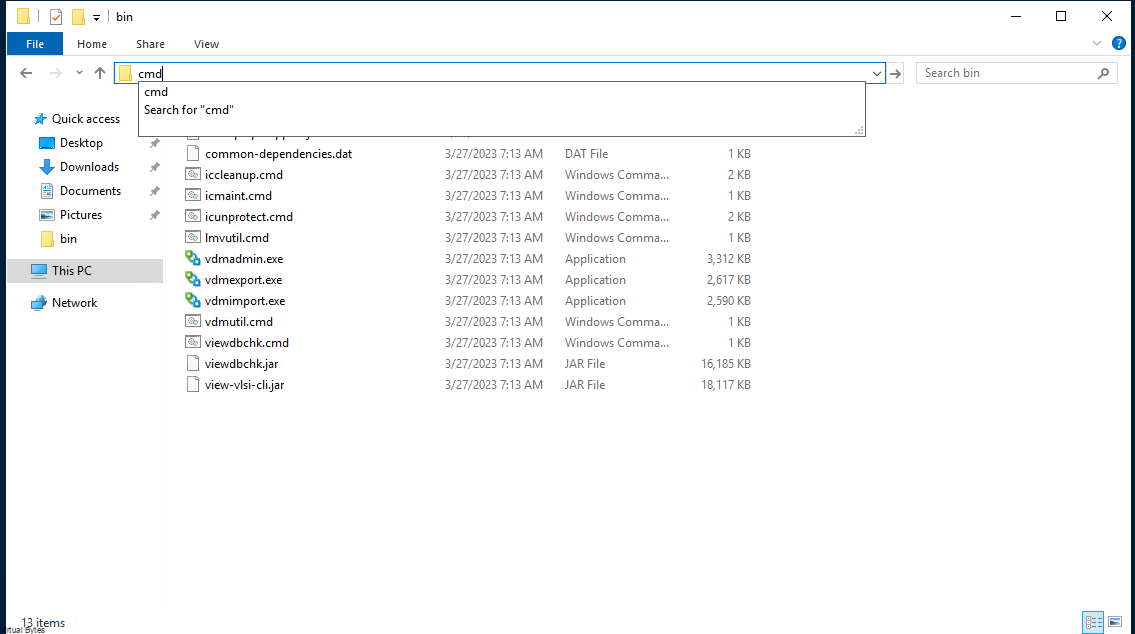Screen dimensions: 1135x634
Task: Open the Customize Quick Access Toolbar dropdown
Action: click(96, 16)
